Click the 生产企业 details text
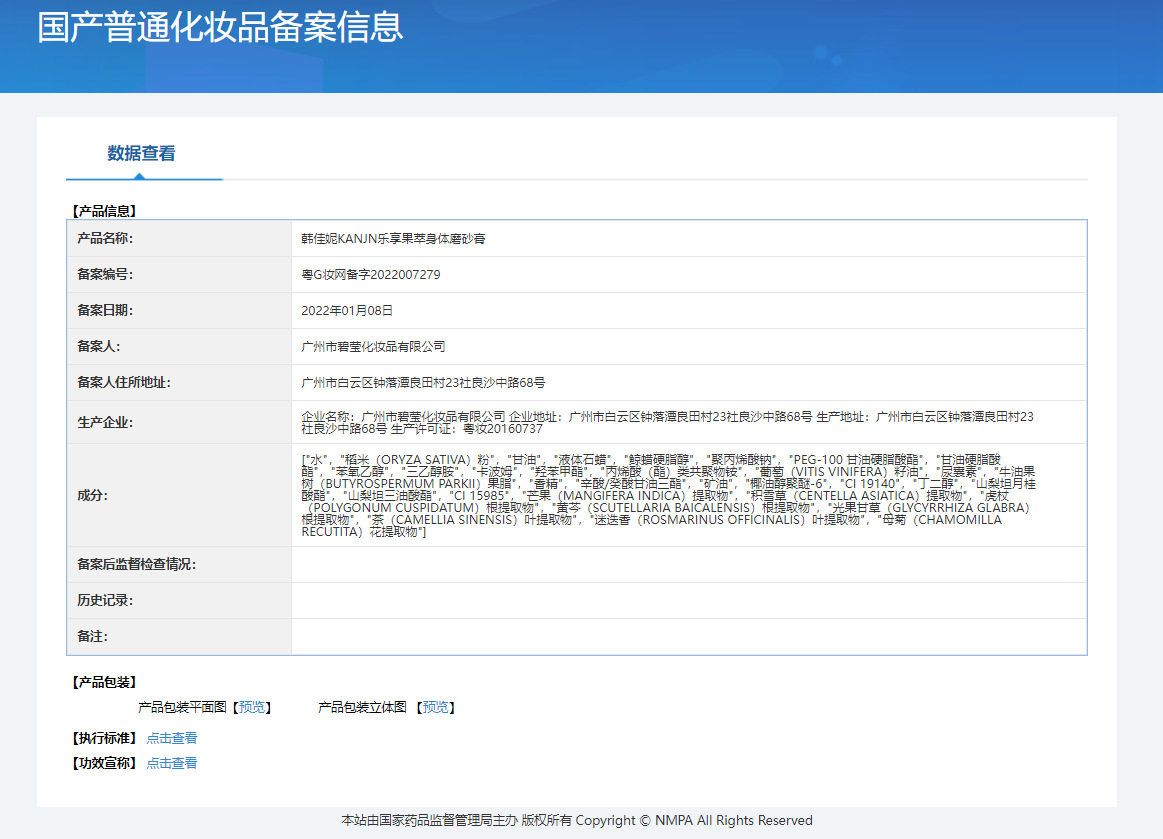Viewport: 1163px width, 839px height. [668, 423]
